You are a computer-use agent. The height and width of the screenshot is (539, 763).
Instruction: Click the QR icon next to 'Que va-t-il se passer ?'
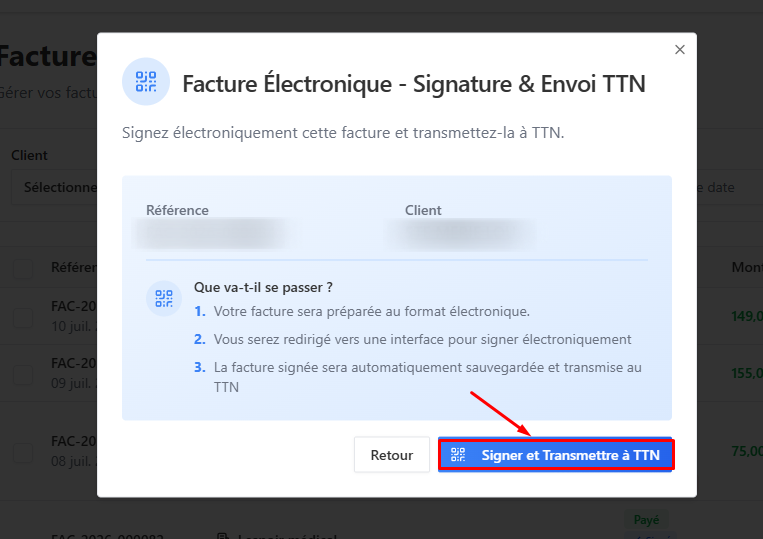click(x=164, y=298)
